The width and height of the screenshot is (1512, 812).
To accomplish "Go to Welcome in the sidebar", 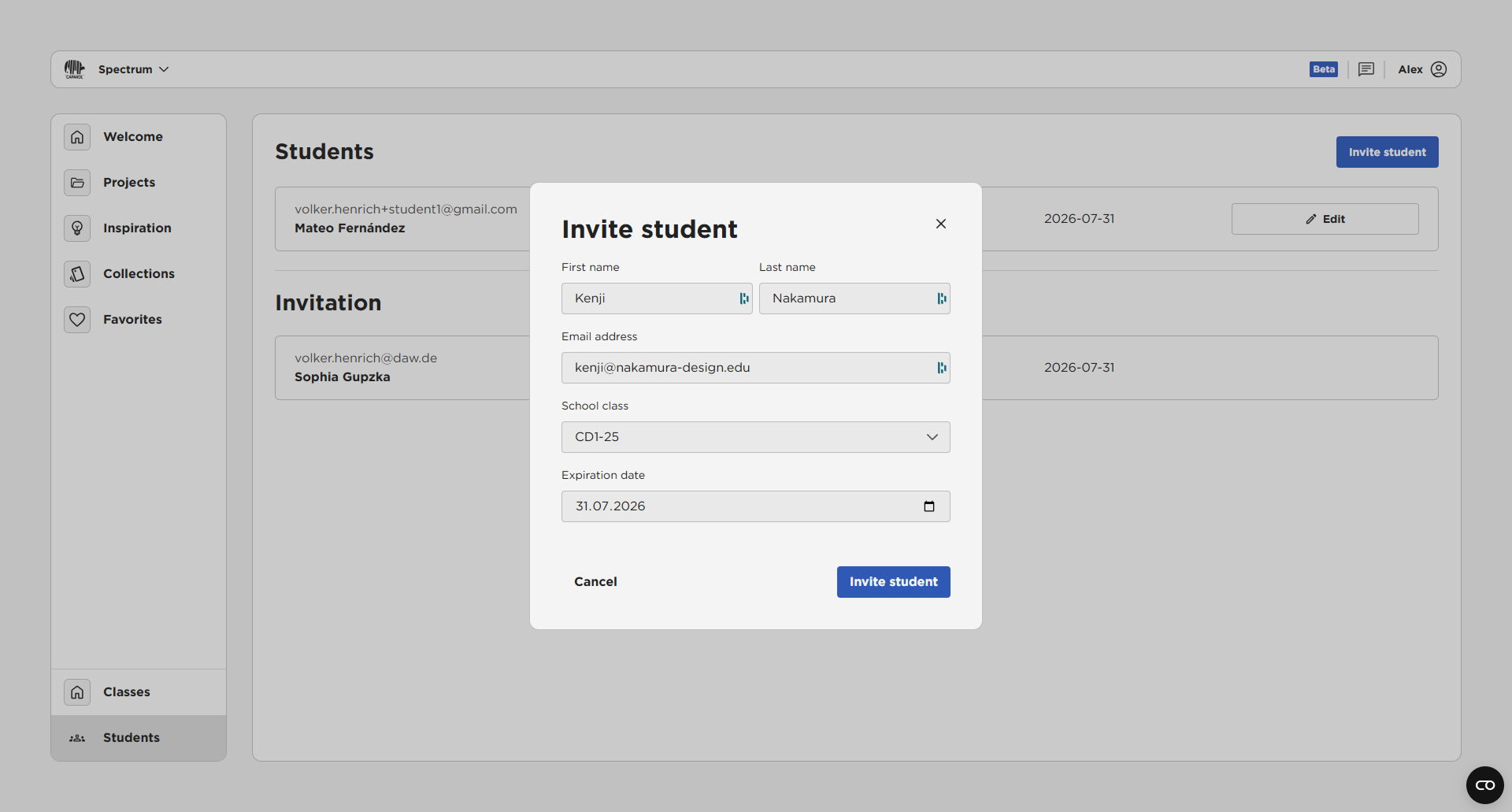I will (x=133, y=137).
